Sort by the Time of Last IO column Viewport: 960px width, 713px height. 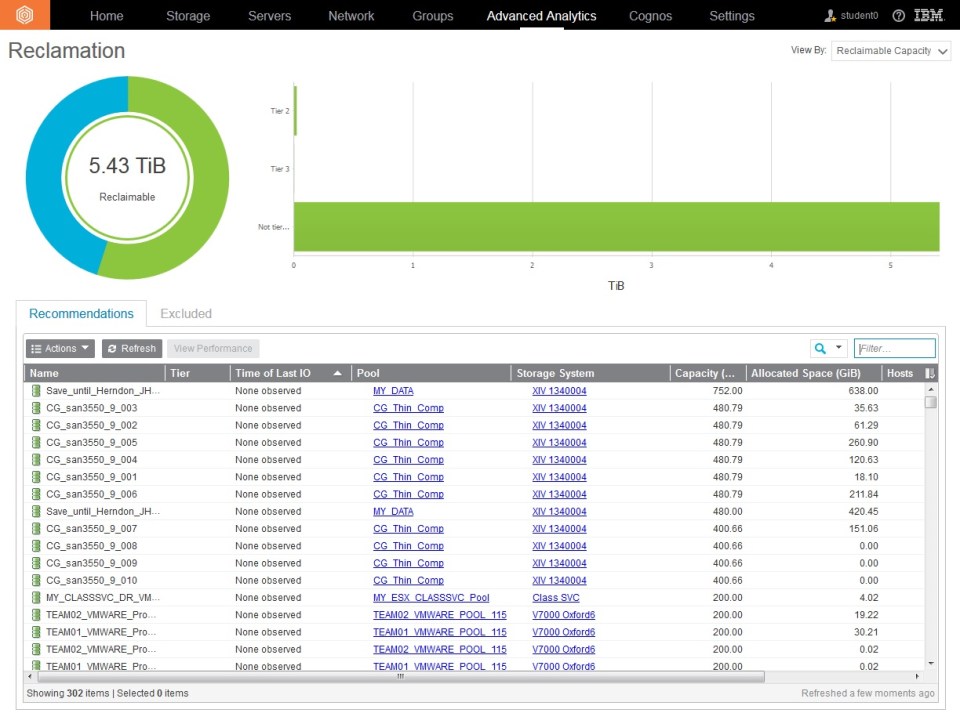(273, 373)
